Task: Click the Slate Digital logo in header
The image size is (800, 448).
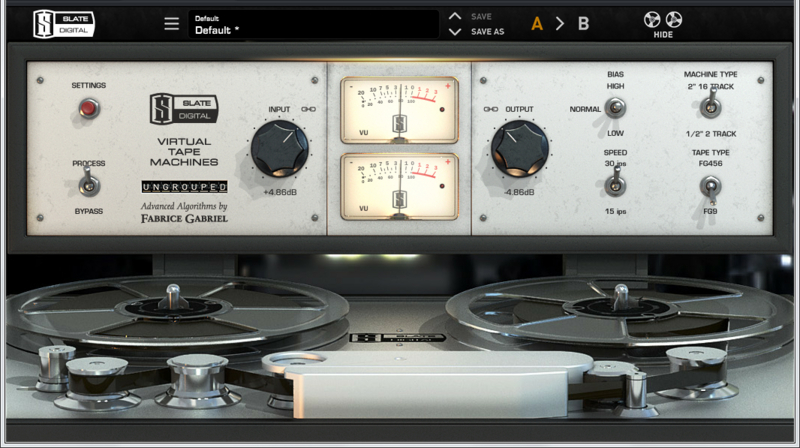Action: (64, 24)
